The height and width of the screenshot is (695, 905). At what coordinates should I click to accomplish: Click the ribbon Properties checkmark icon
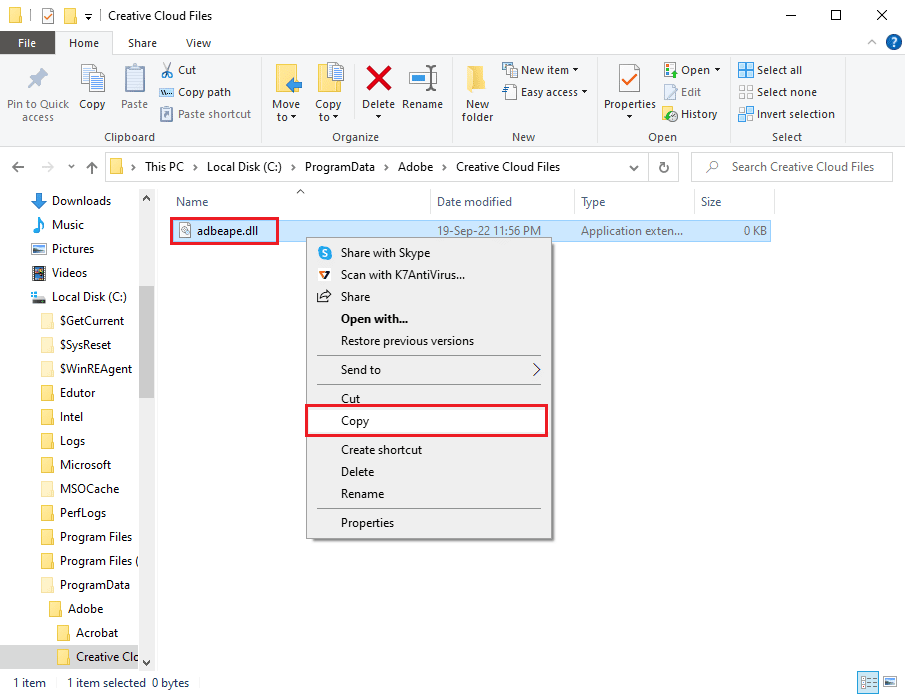point(629,79)
